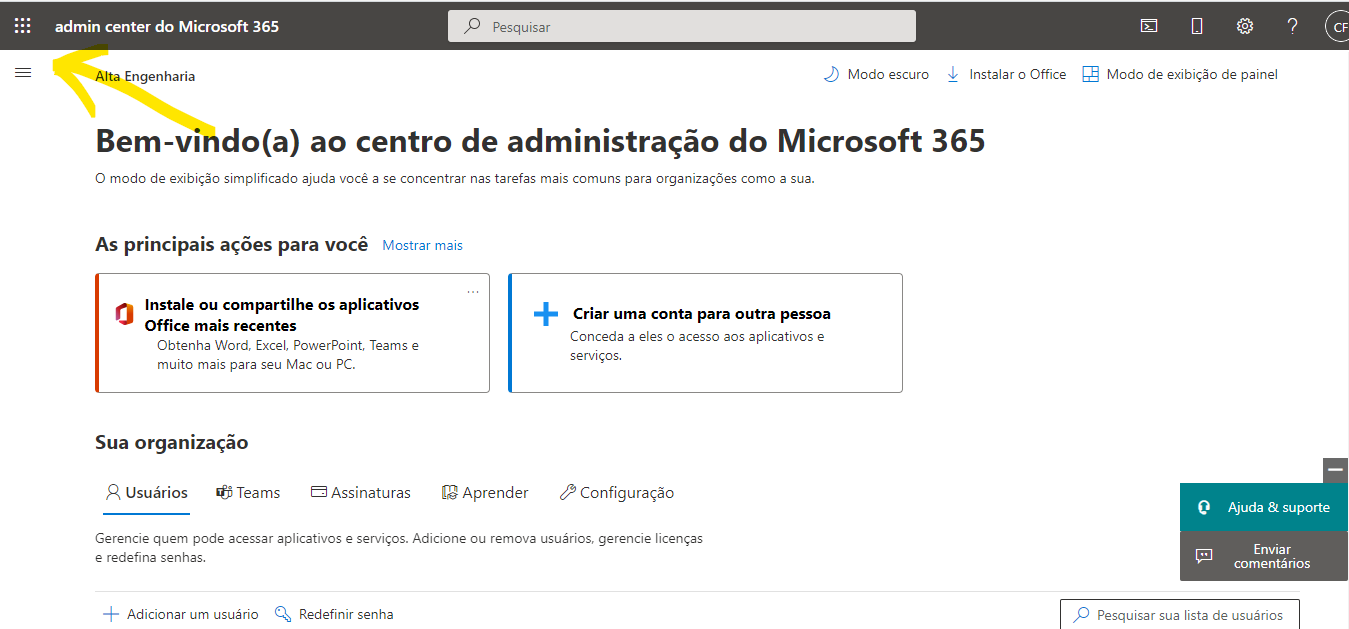
Task: Switch to the Usuários tab
Action: point(147,493)
